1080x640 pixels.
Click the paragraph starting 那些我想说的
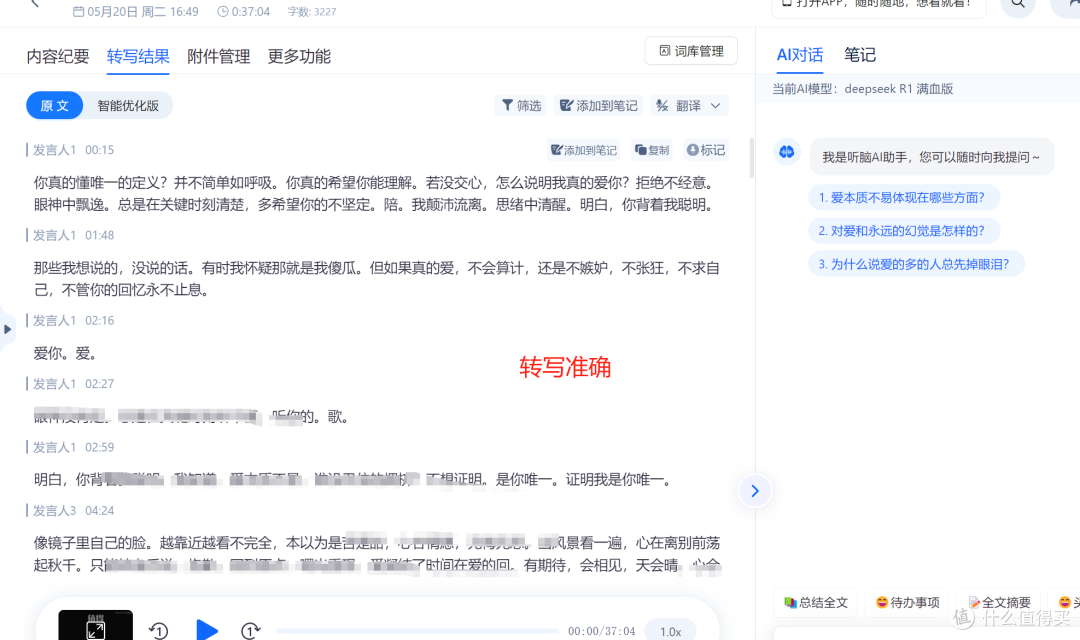(x=377, y=279)
